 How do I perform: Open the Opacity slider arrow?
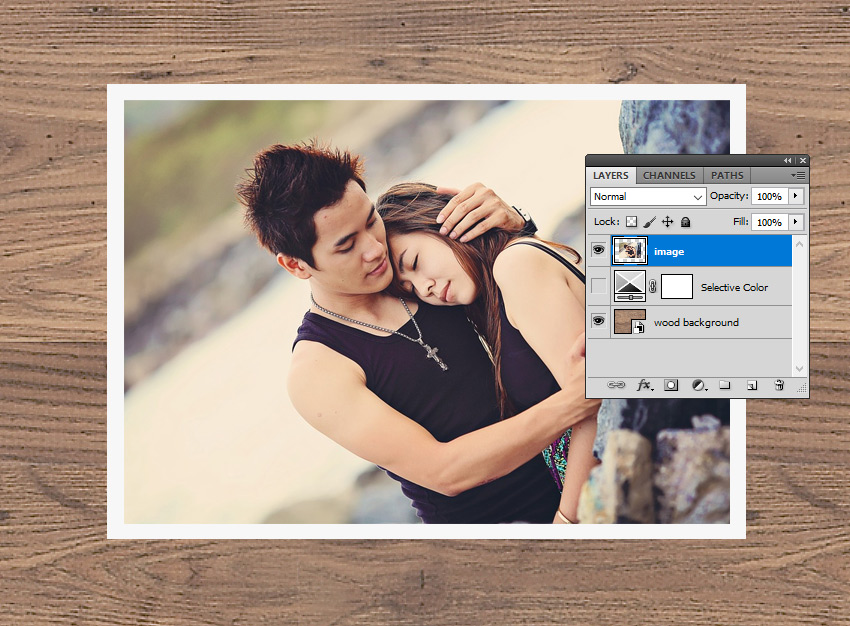pyautogui.click(x=796, y=197)
